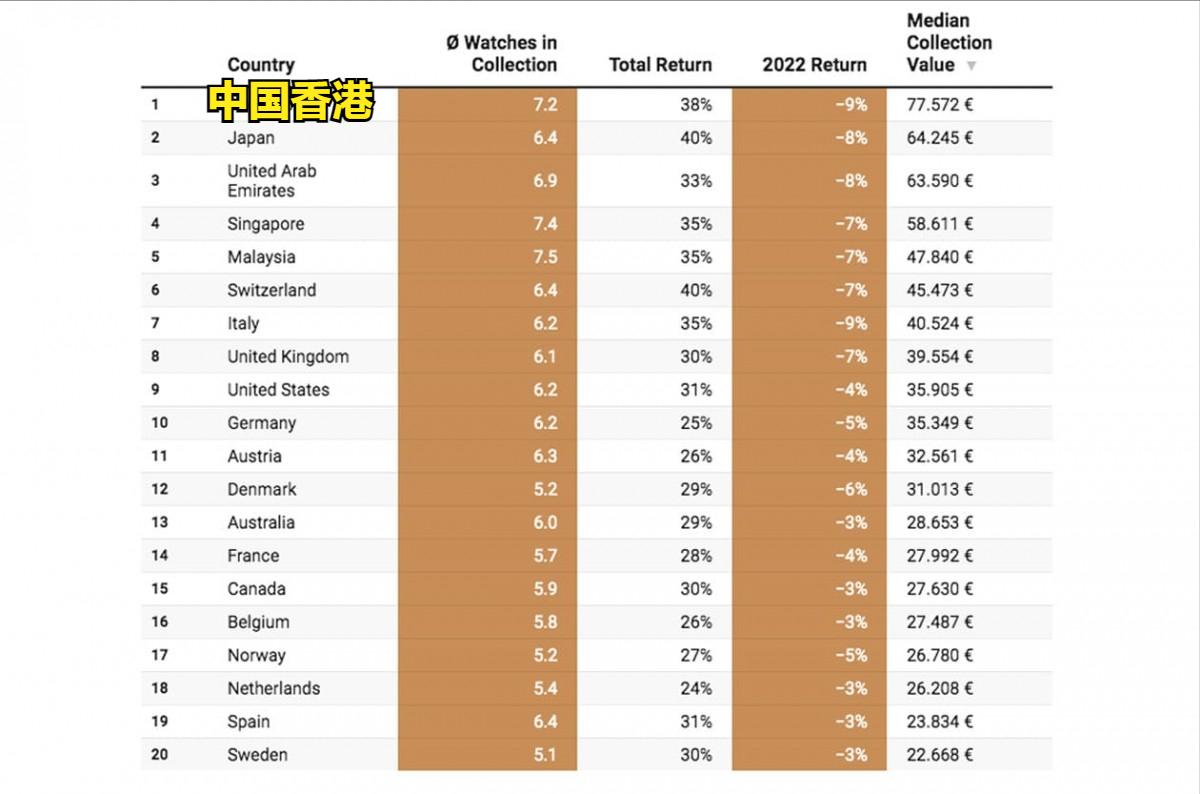
Task: Sort by the Country column header
Action: (x=261, y=65)
